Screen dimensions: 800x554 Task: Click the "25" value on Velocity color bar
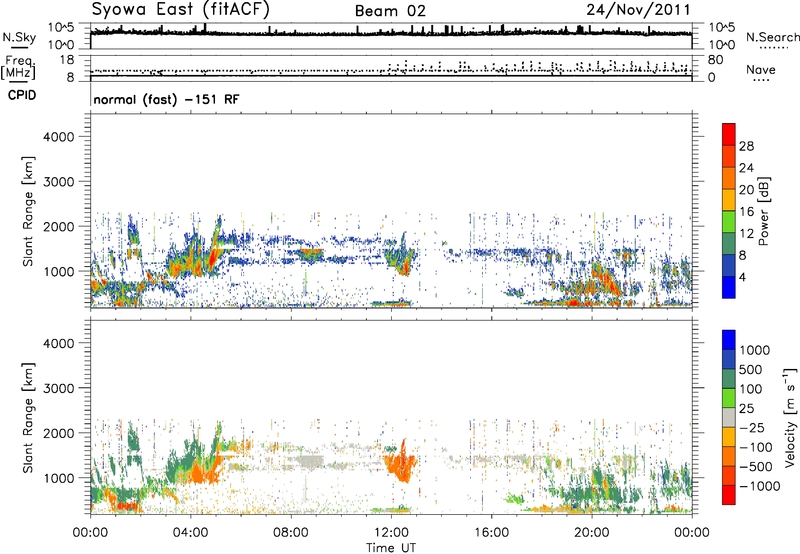pyautogui.click(x=747, y=409)
